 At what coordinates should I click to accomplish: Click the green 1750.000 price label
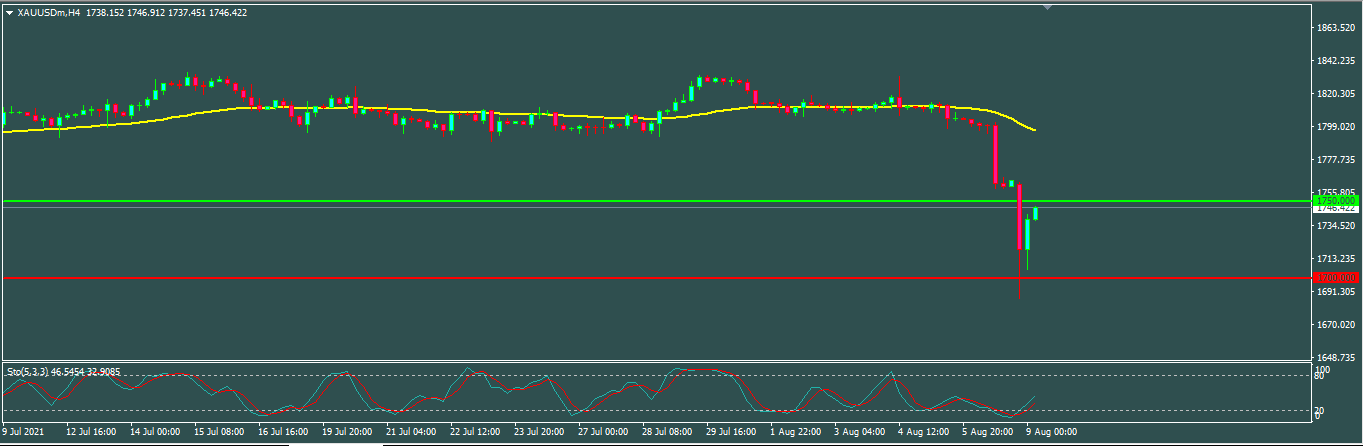1335,201
